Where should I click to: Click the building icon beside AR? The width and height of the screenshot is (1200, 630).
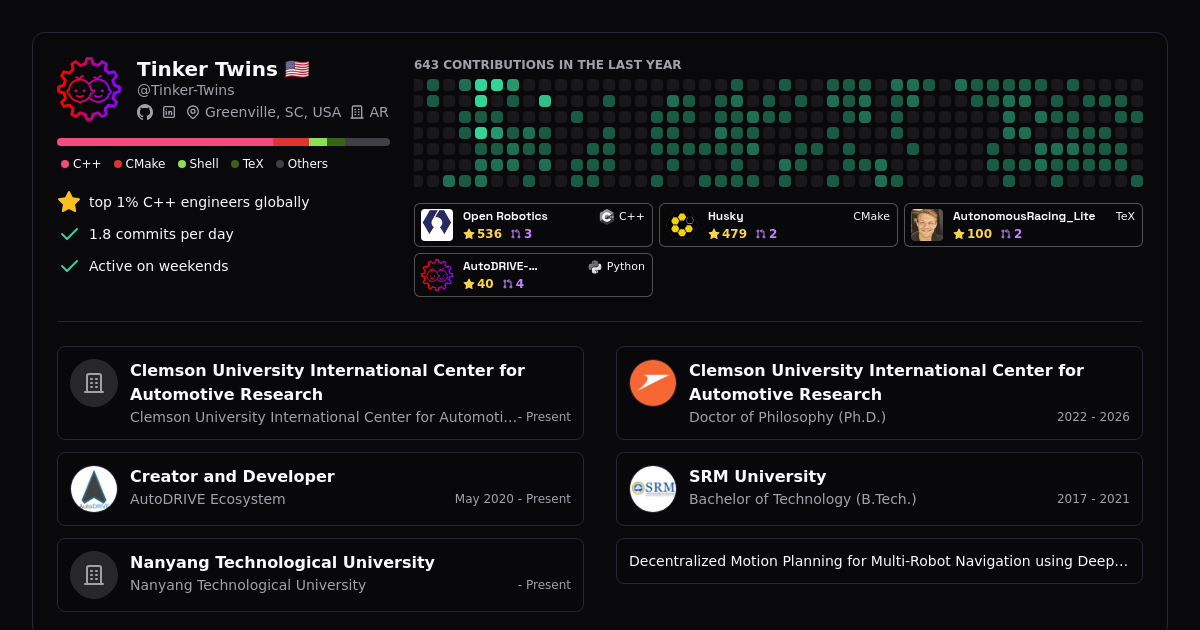click(x=357, y=112)
